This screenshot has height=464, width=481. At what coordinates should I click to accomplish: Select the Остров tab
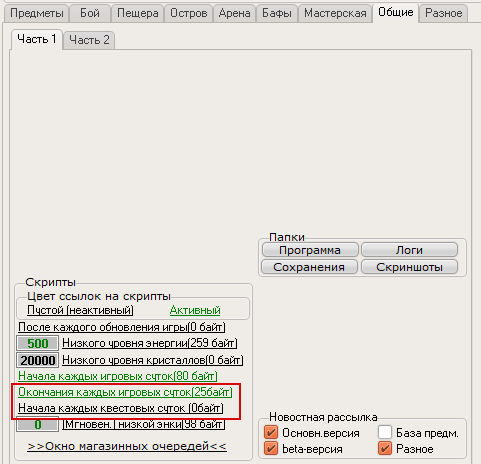[189, 13]
